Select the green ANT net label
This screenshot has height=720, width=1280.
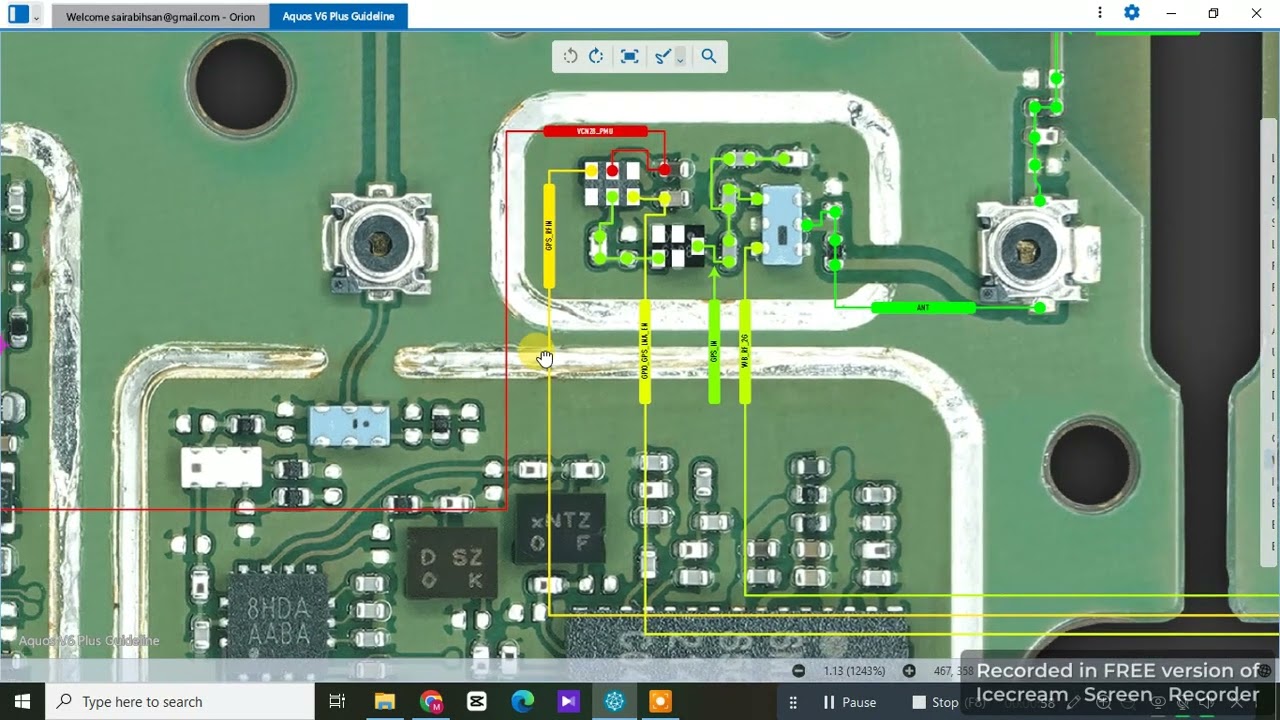[x=923, y=308]
